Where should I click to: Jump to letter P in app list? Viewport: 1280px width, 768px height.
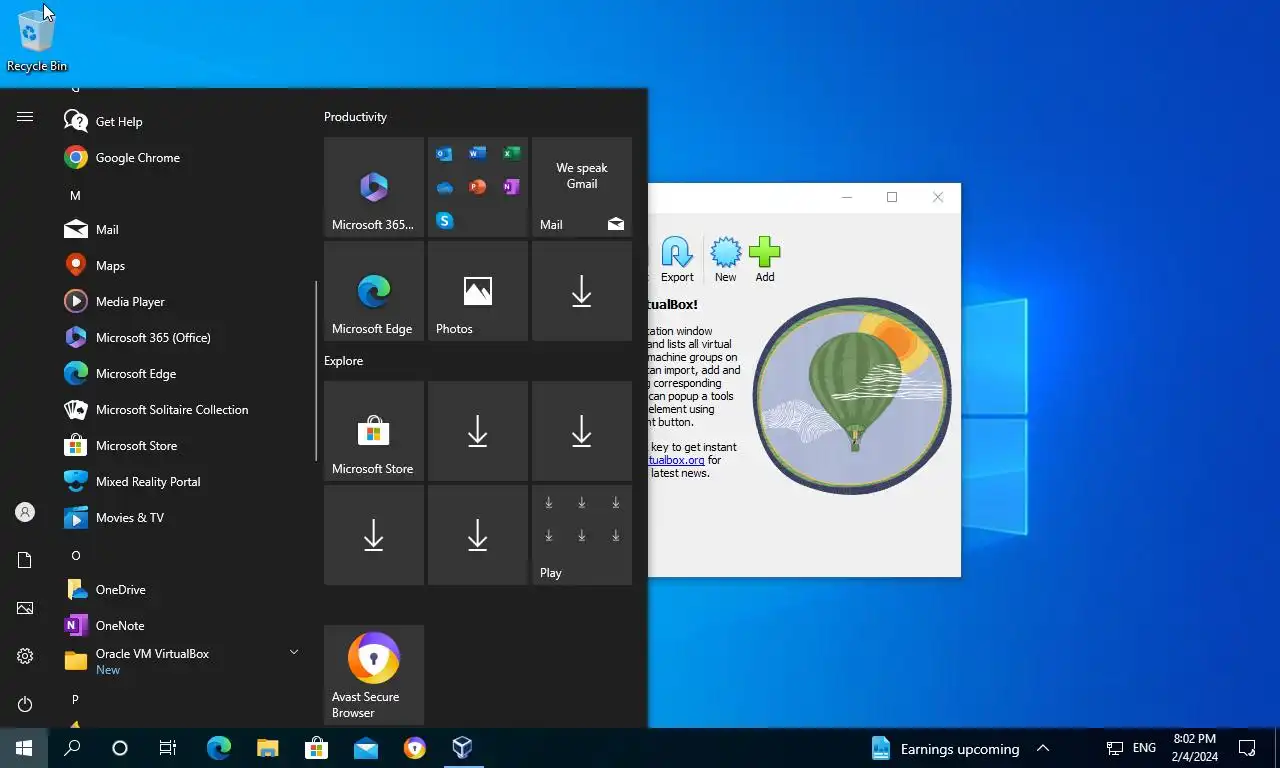75,700
